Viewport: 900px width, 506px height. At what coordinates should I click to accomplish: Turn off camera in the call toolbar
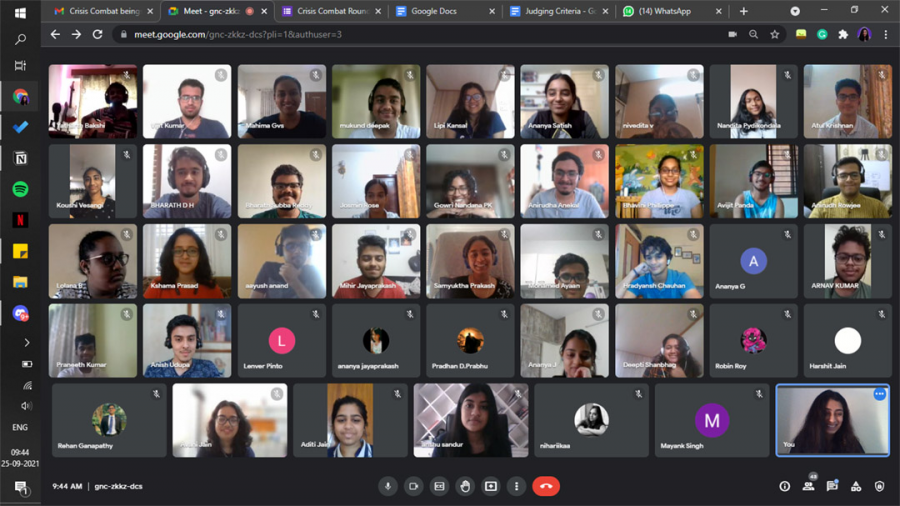pos(413,486)
